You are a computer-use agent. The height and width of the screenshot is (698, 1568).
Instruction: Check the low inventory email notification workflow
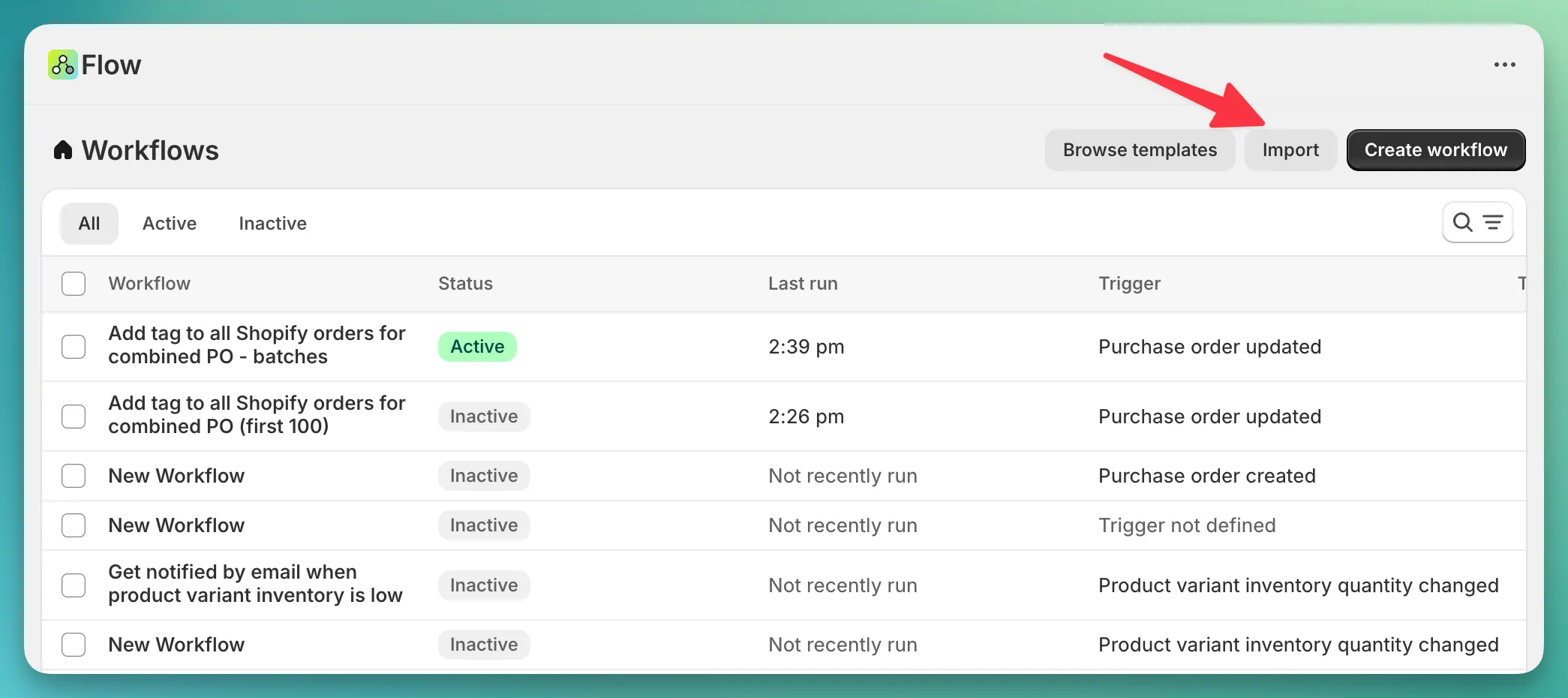tap(74, 585)
